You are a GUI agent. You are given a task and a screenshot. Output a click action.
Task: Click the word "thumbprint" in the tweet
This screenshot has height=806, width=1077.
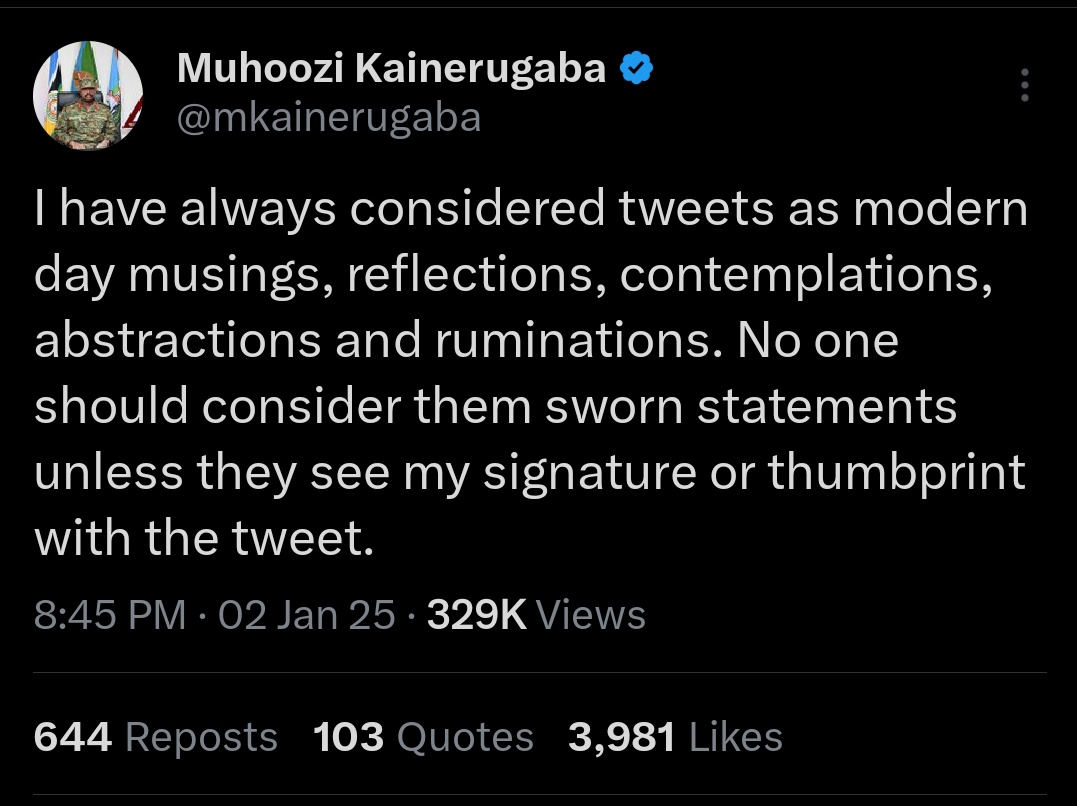(x=896, y=473)
